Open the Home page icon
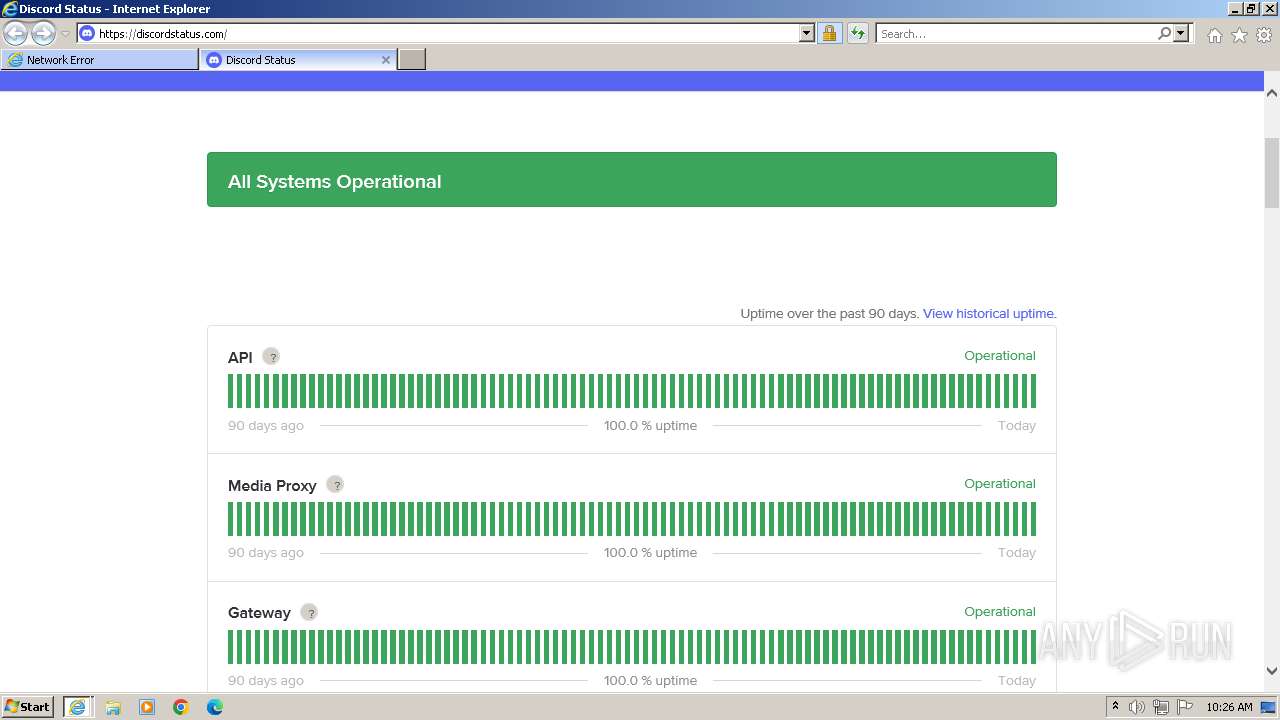 [1214, 35]
